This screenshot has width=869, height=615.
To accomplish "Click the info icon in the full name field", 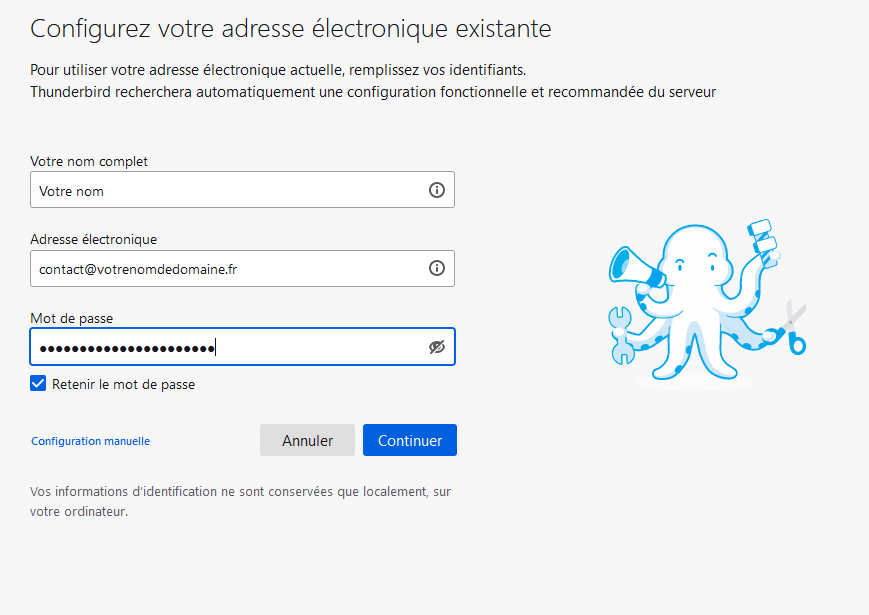I will pos(437,190).
